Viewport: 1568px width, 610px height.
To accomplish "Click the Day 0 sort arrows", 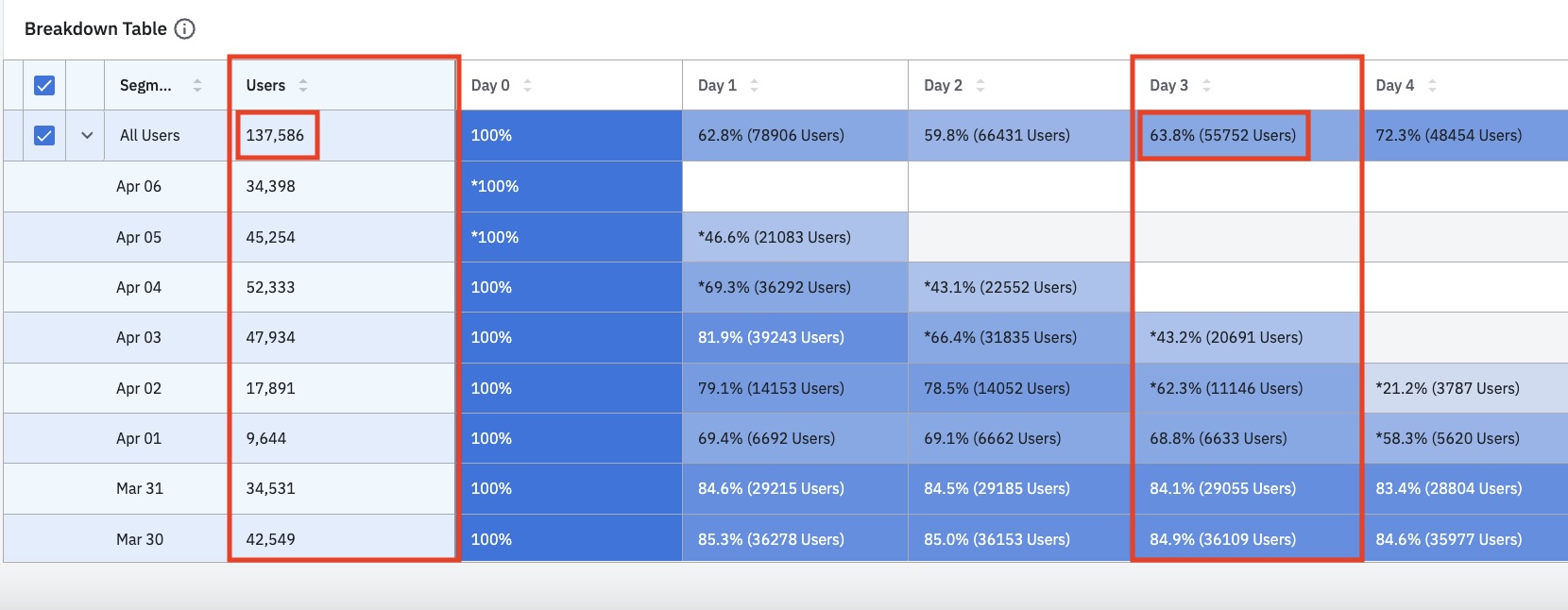I will click(x=527, y=86).
